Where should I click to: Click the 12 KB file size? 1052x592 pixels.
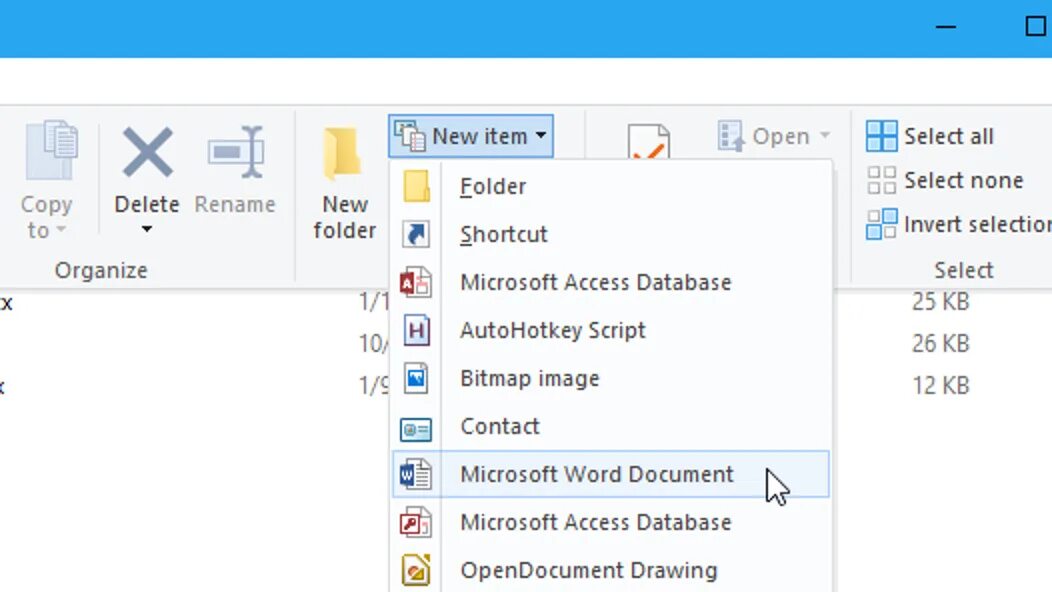[941, 385]
